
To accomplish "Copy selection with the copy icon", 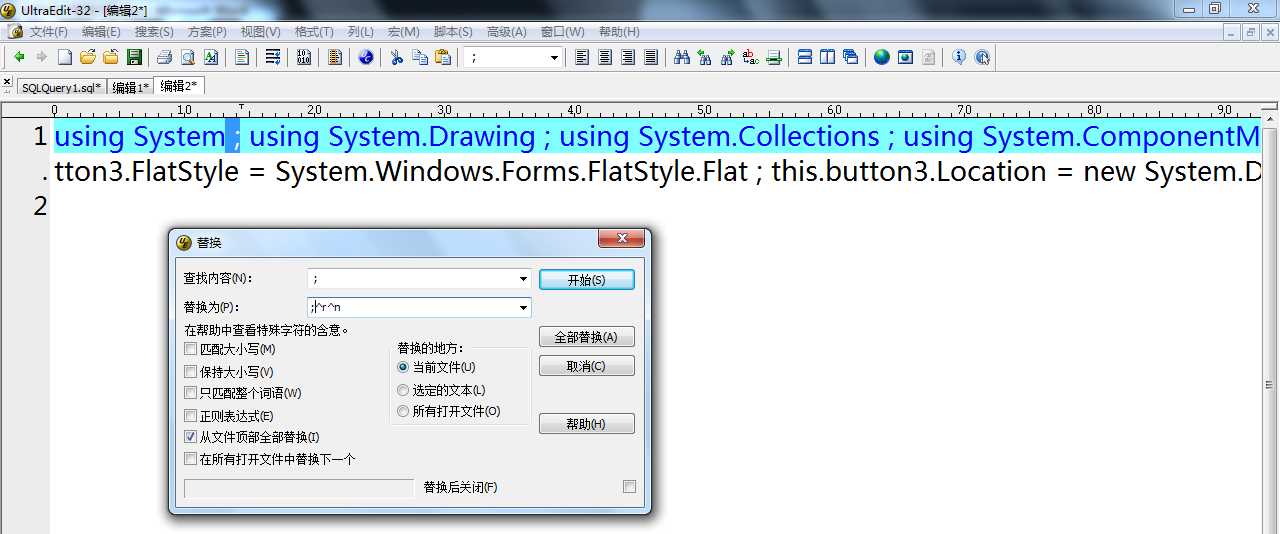I will pyautogui.click(x=420, y=57).
